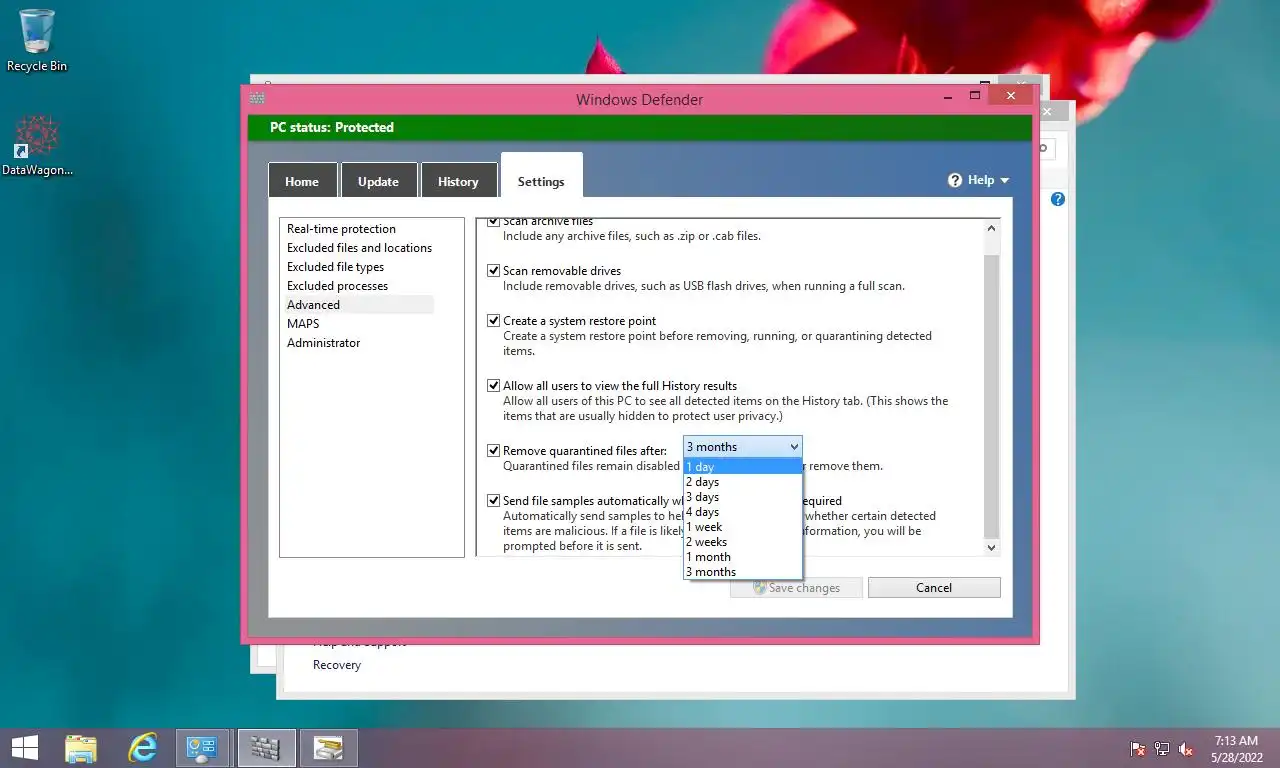The height and width of the screenshot is (768, 1280).
Task: Pick 1 week from dropdown list
Action: (742, 527)
